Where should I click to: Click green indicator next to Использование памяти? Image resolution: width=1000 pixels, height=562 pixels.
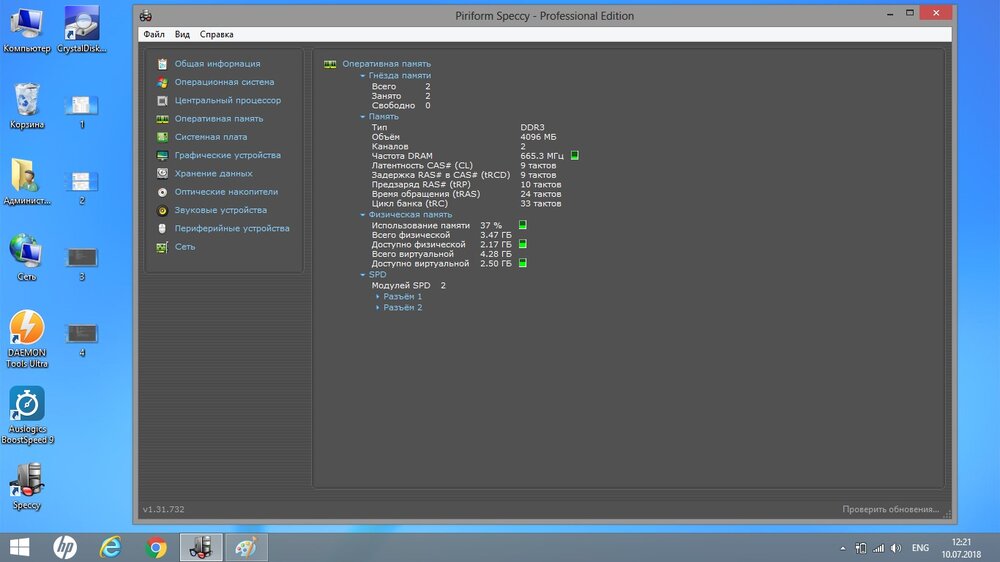click(x=522, y=226)
